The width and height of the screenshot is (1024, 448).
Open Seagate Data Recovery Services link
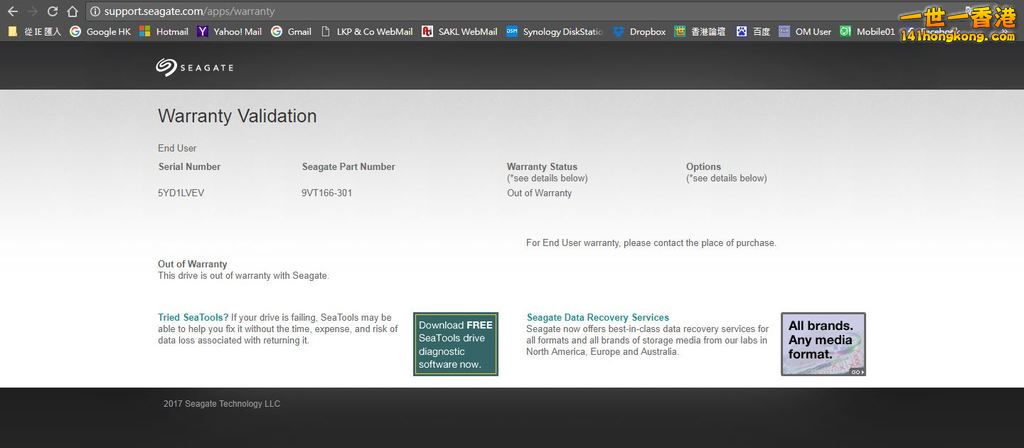[598, 318]
